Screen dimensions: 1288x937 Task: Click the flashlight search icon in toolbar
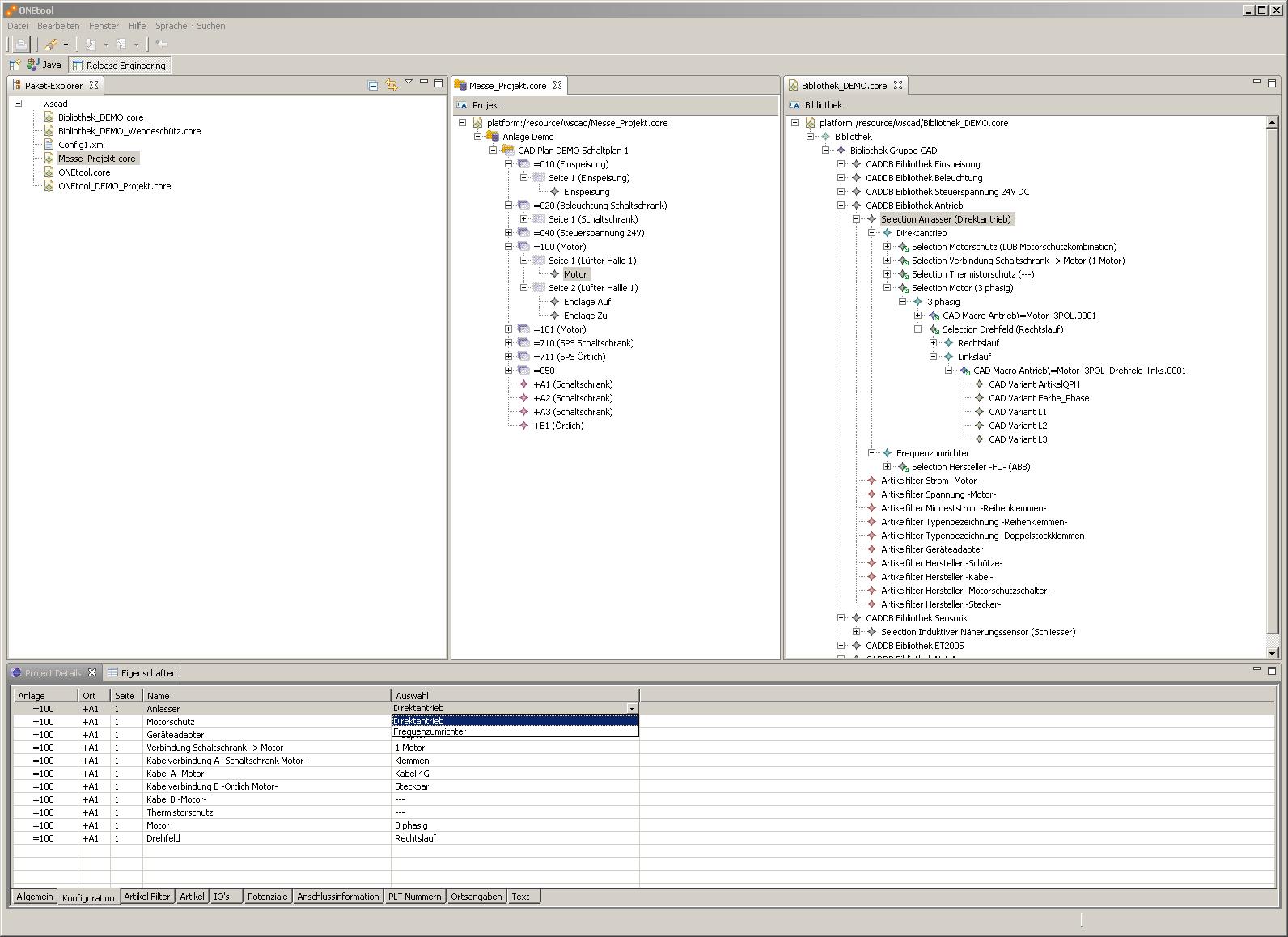point(51,45)
